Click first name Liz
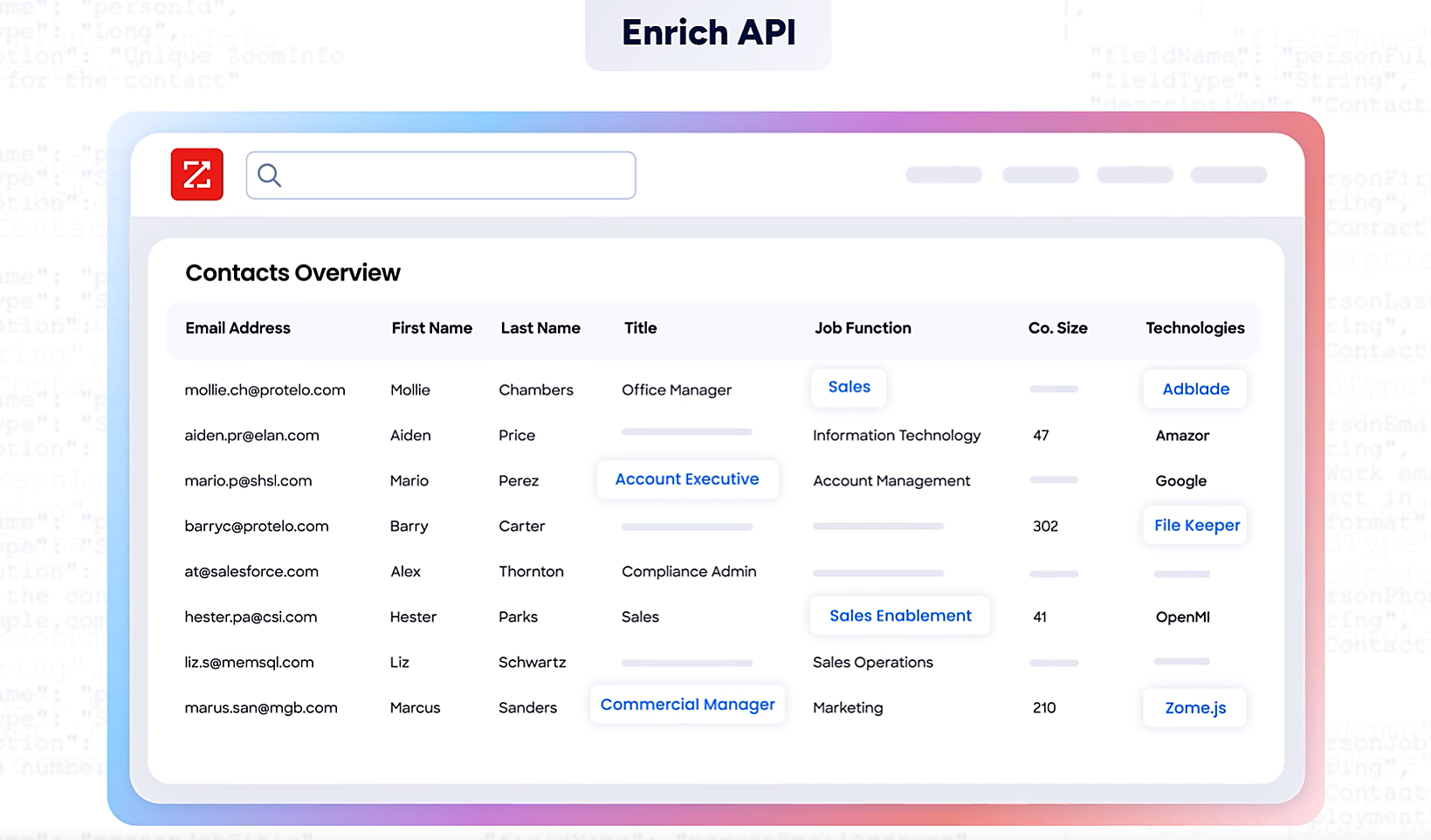1431x840 pixels. pyautogui.click(x=399, y=663)
